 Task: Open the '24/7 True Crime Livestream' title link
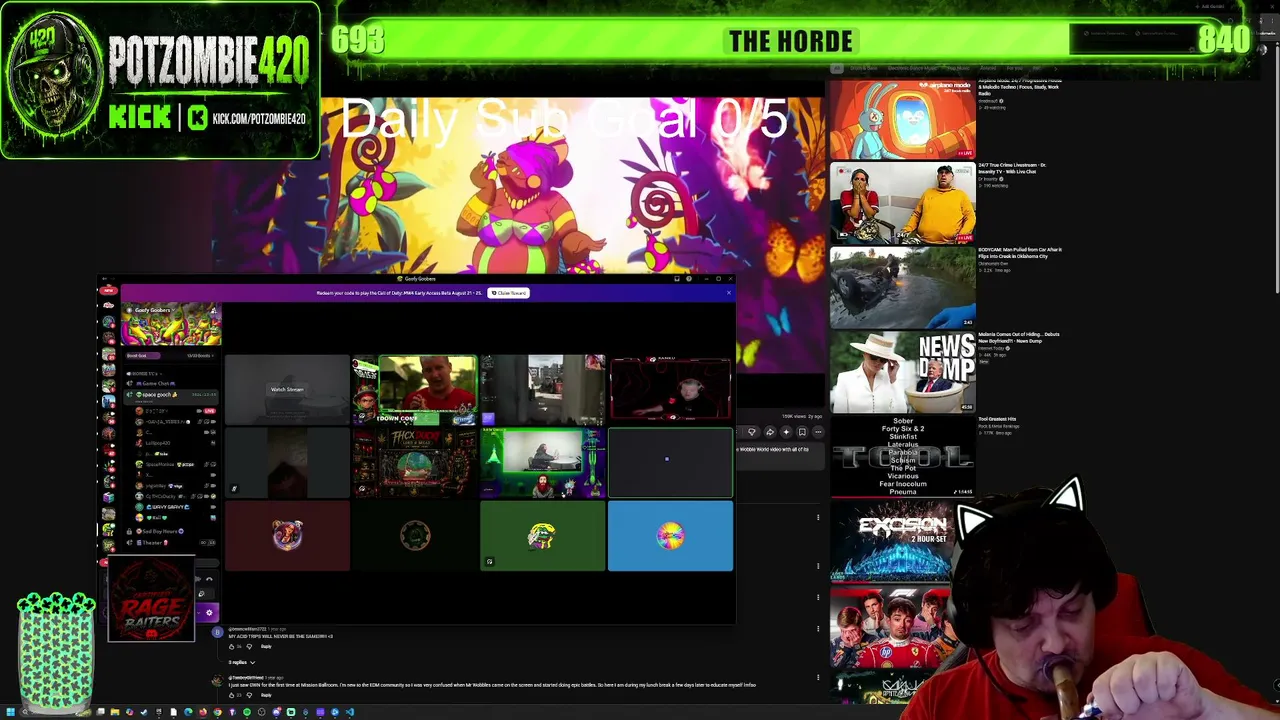1012,168
